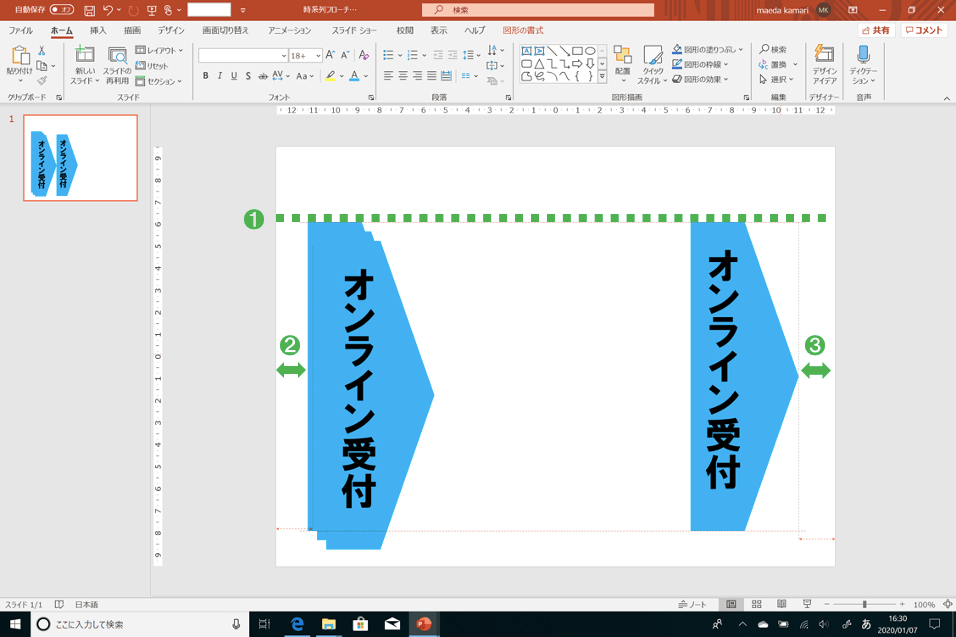
Task: Open デザインアイデア design ideas
Action: point(824,65)
